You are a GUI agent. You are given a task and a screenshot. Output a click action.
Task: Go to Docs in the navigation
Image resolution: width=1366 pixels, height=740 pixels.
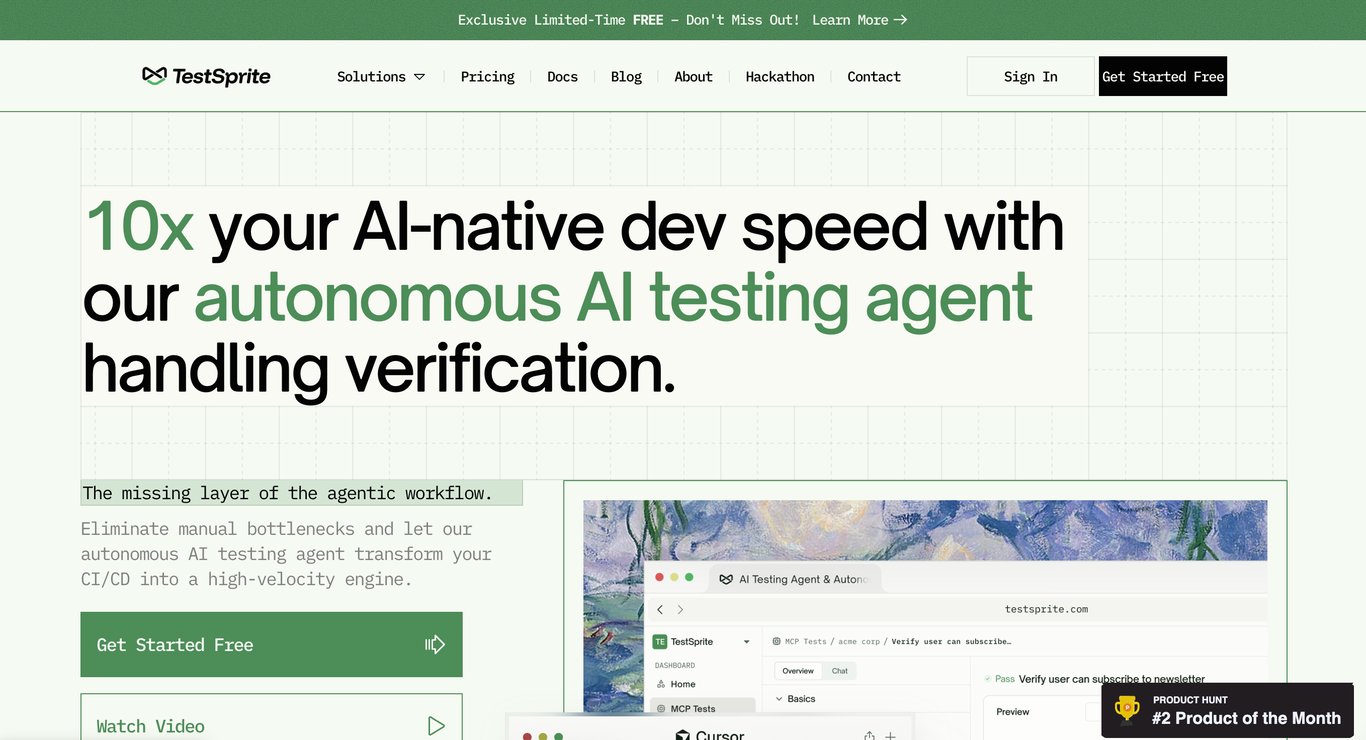[562, 76]
